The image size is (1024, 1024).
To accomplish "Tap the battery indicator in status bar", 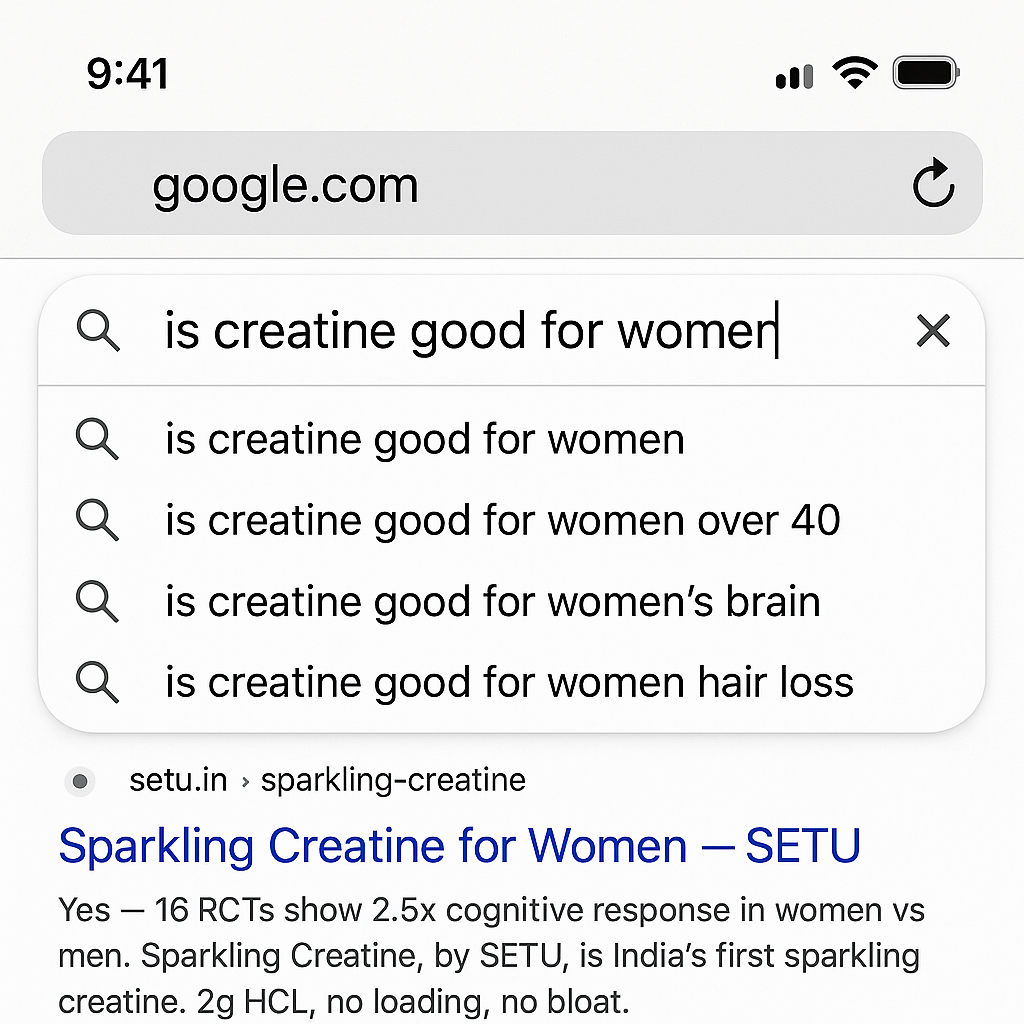I will [x=926, y=72].
